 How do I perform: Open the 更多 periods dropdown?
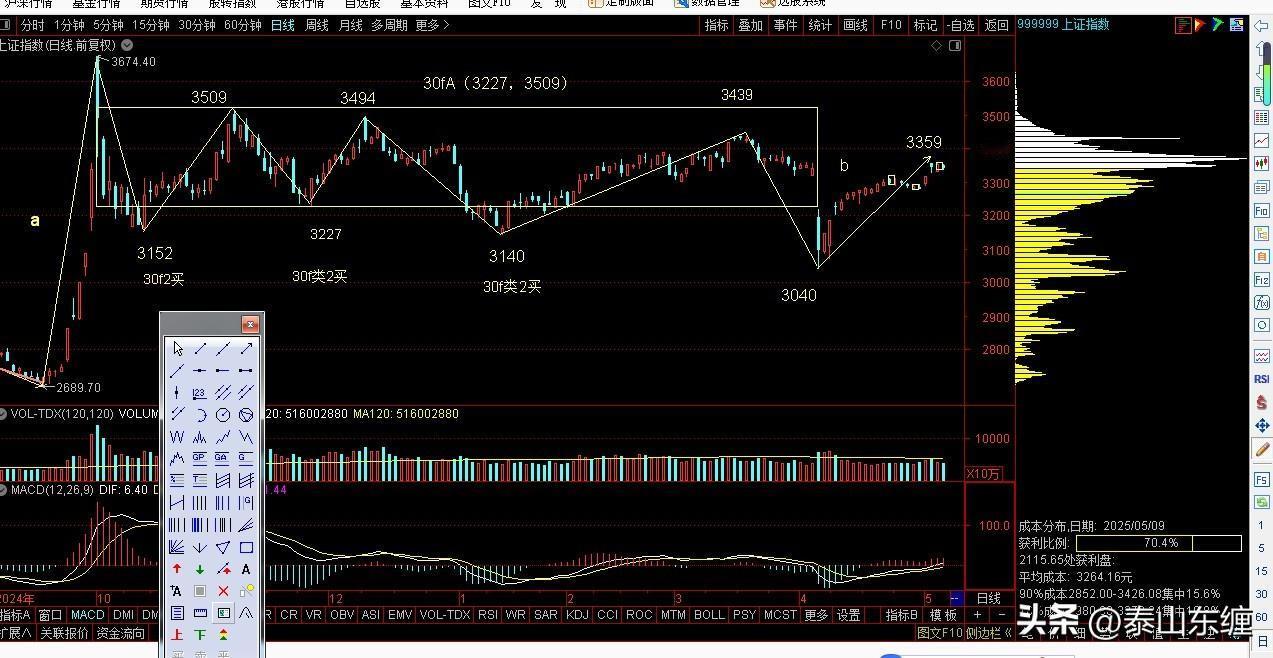(x=431, y=25)
